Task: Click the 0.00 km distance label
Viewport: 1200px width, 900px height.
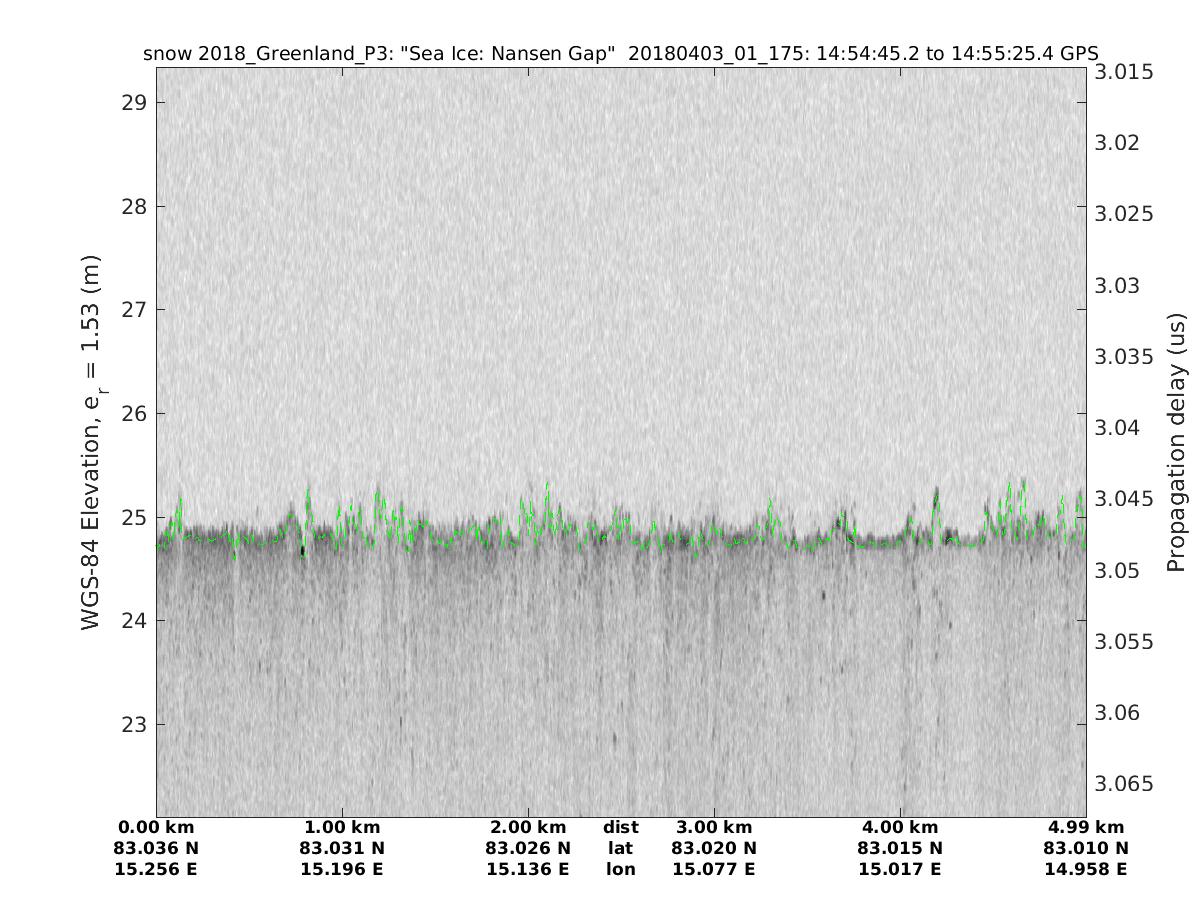Action: pos(157,828)
